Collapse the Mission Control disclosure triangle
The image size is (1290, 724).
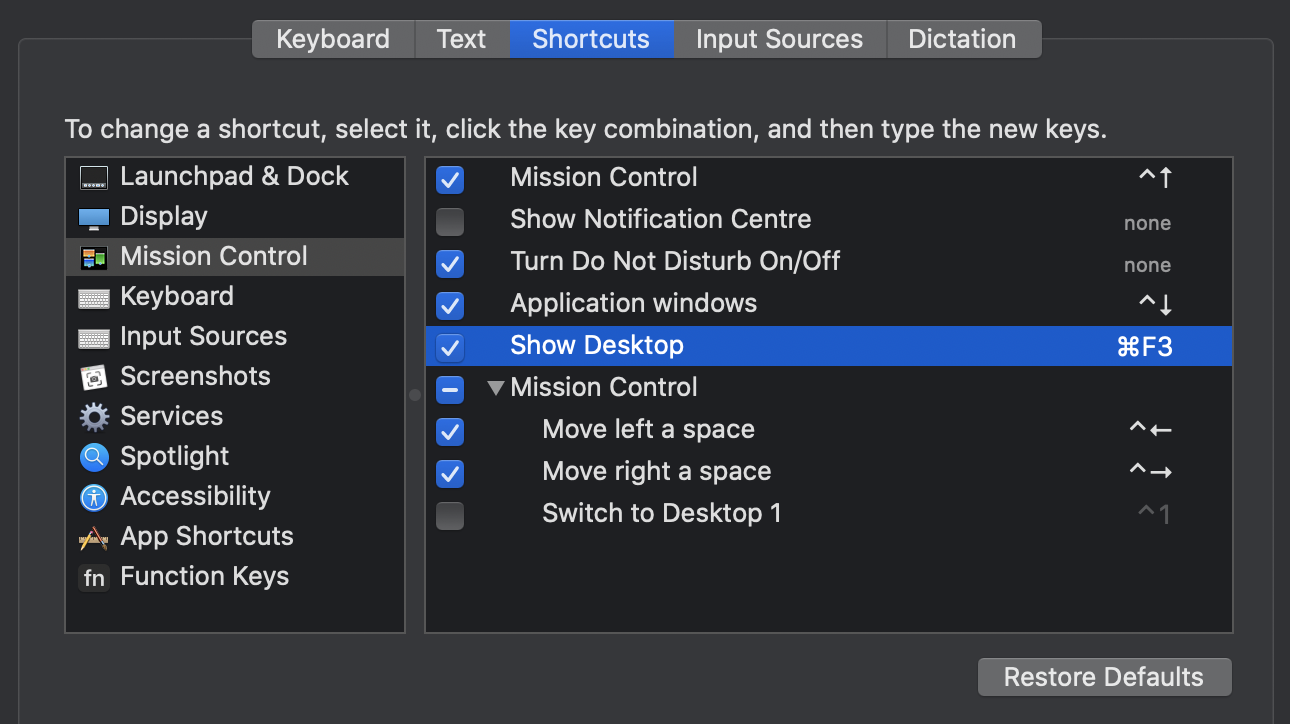coord(496,388)
